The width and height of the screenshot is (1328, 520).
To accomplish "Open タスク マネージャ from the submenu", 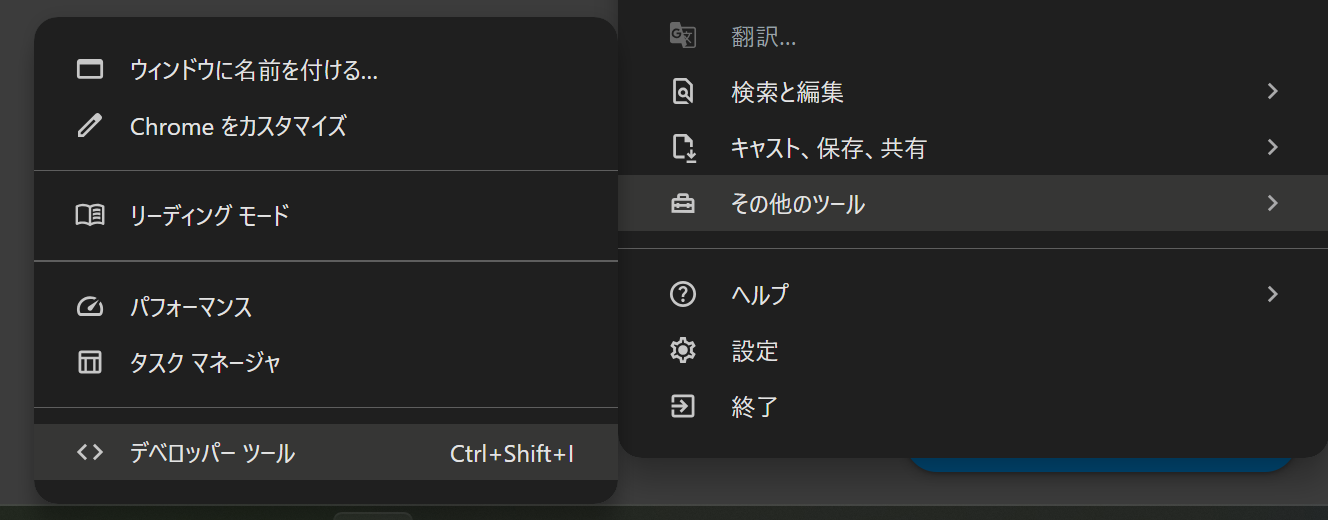I will 205,362.
